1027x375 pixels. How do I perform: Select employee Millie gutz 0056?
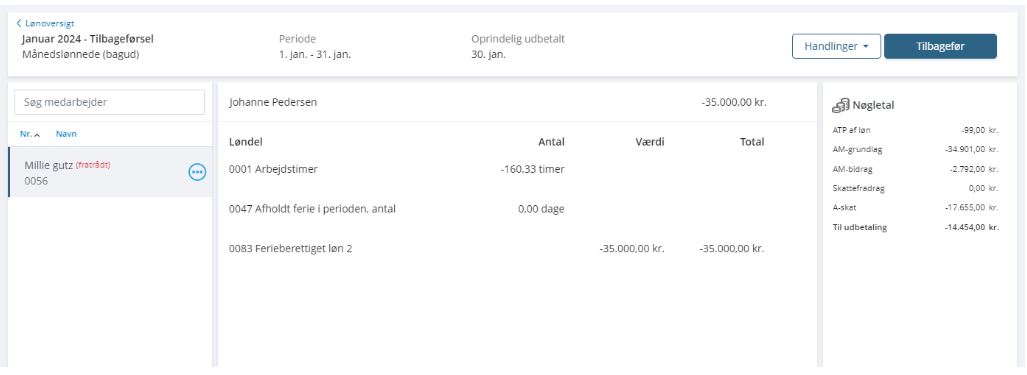(x=110, y=172)
